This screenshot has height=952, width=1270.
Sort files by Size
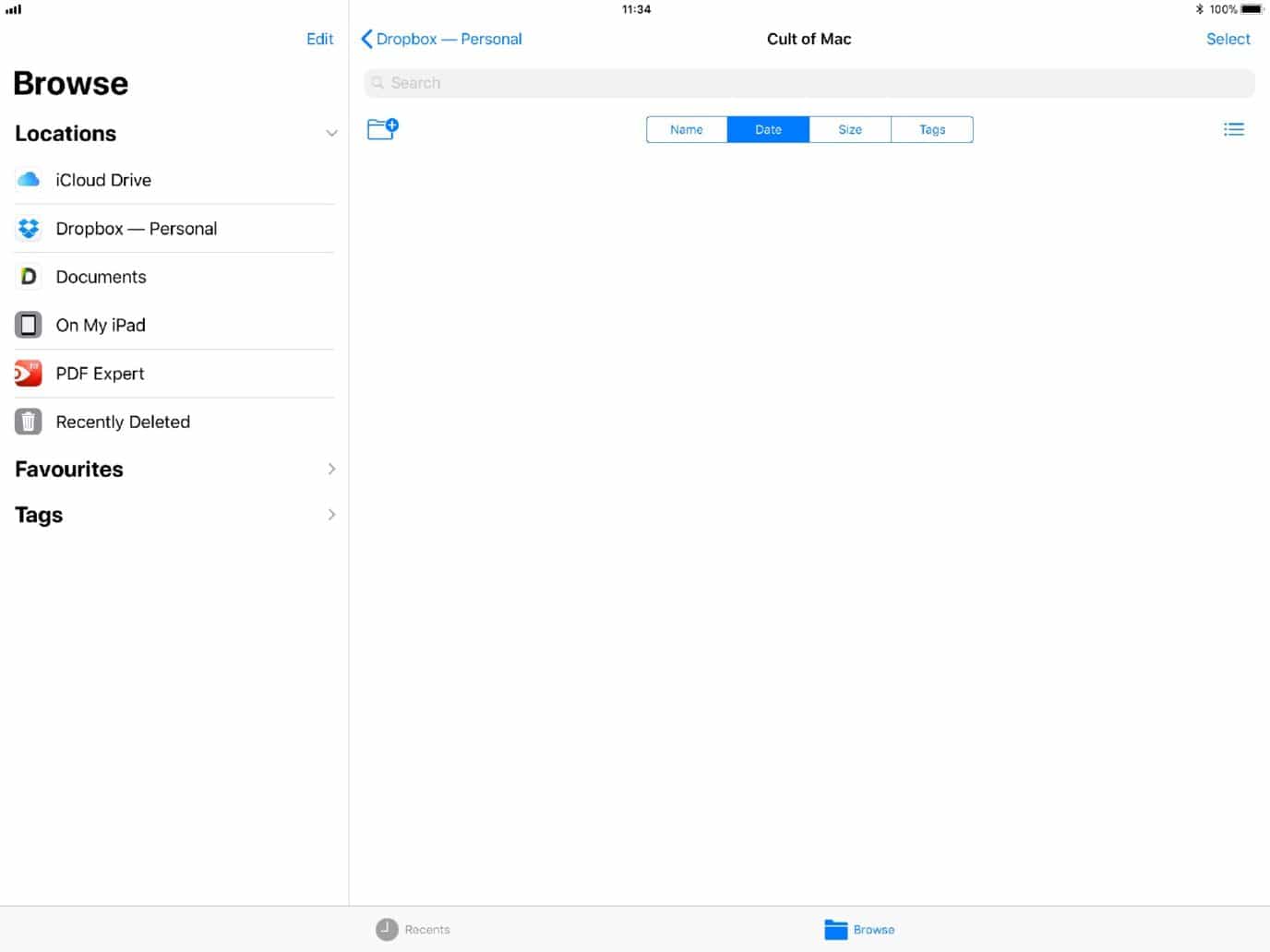(849, 129)
